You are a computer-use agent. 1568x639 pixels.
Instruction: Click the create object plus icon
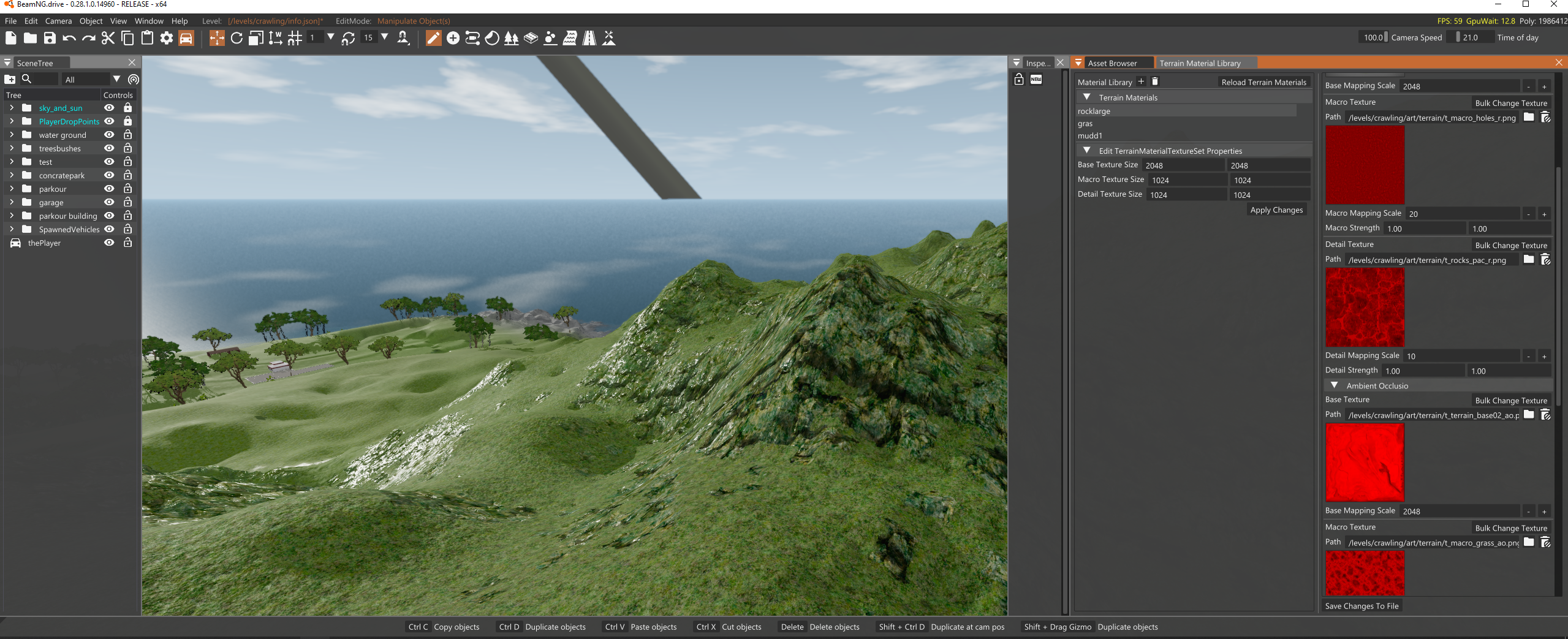(x=453, y=39)
